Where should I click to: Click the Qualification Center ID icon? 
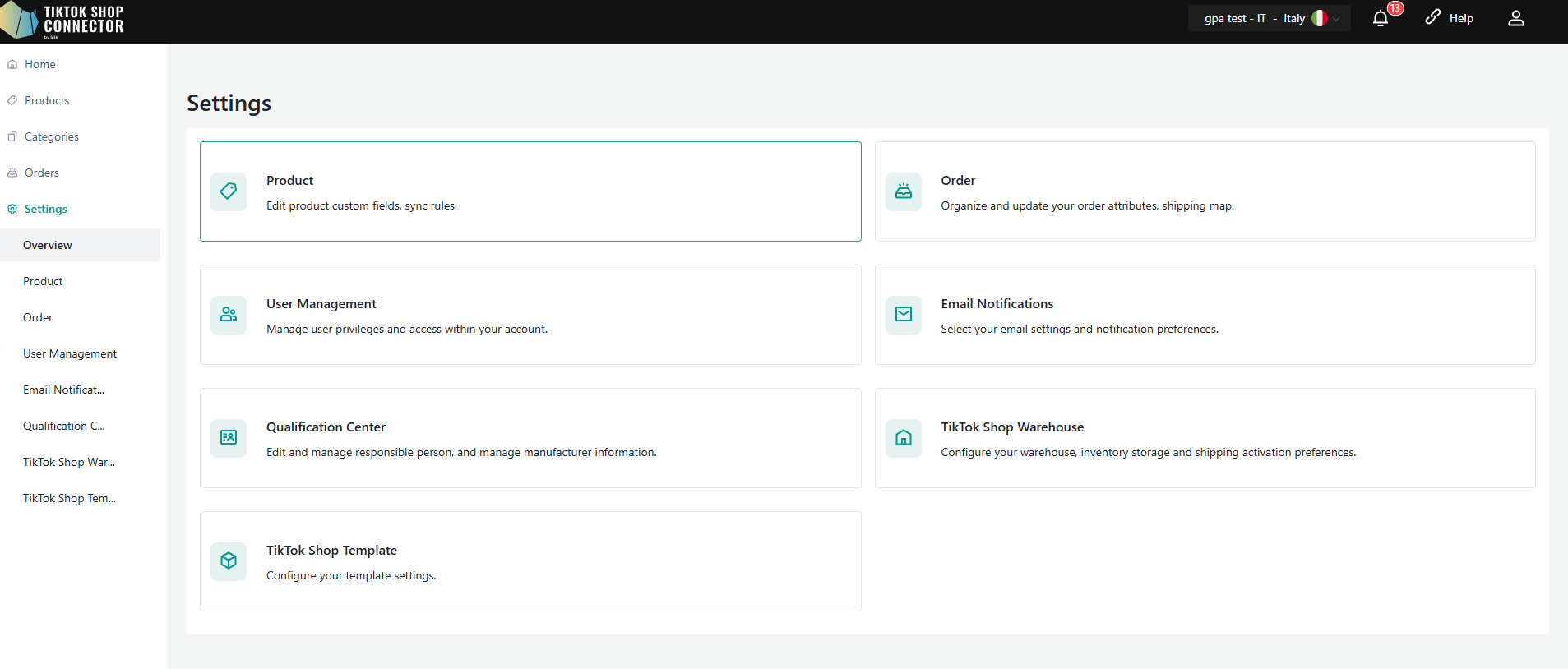coord(229,438)
